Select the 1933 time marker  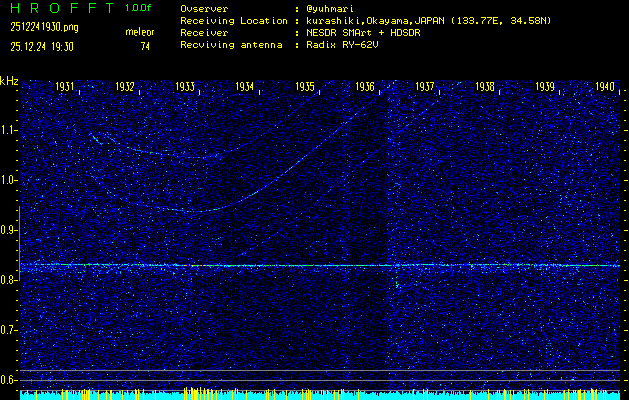[x=186, y=87]
